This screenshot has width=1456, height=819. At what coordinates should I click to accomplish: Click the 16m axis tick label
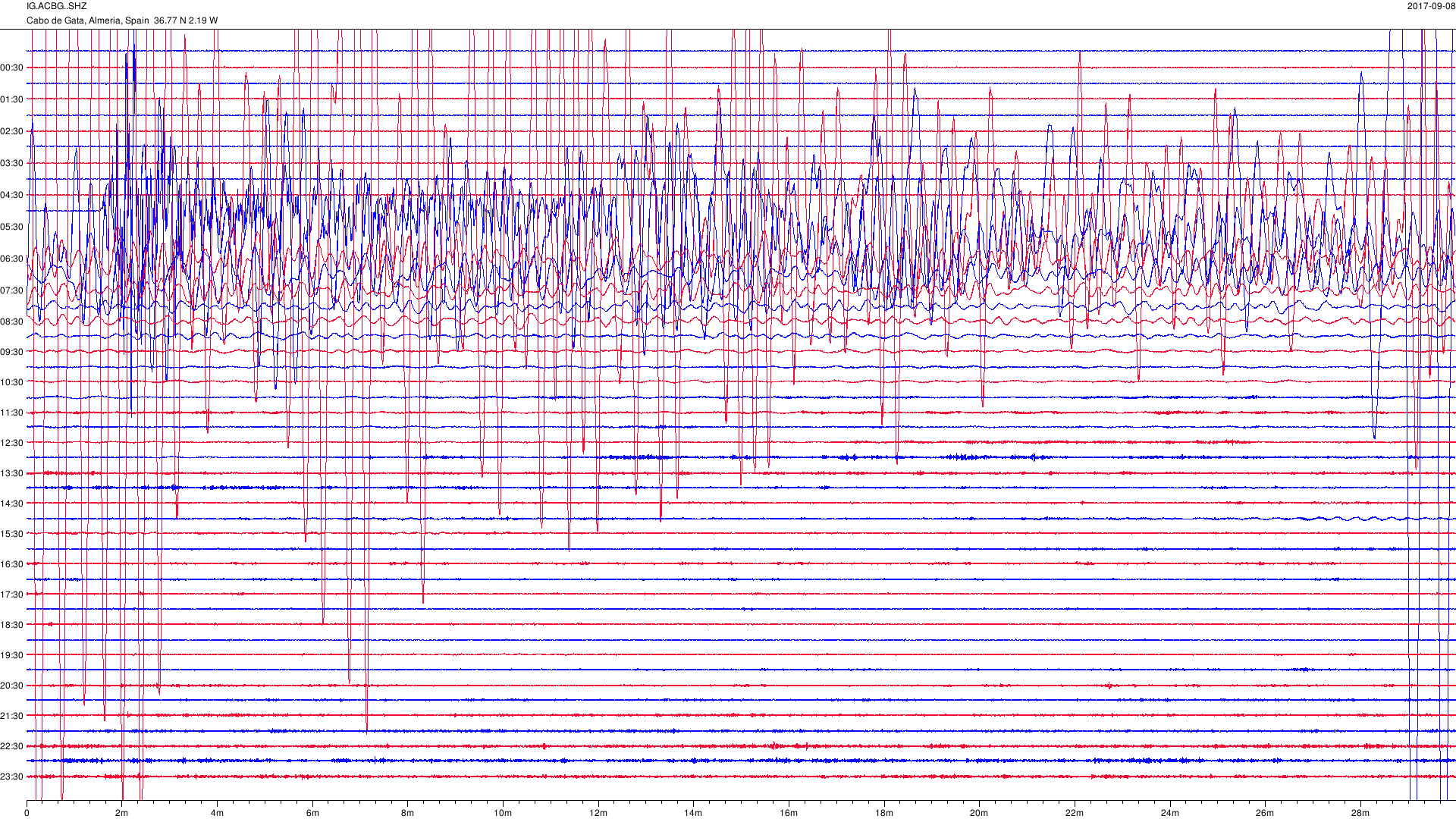789,813
